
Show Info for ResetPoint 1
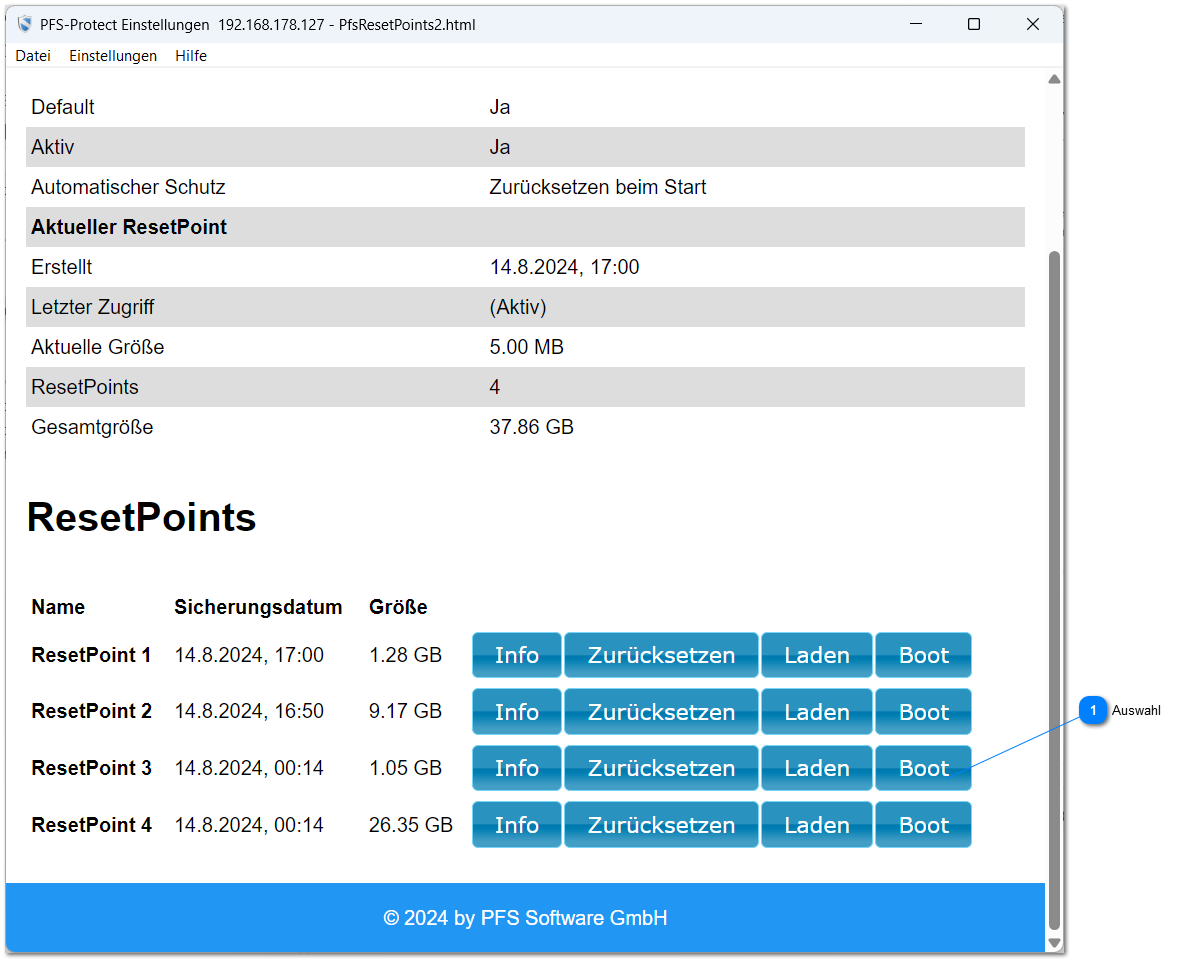pyautogui.click(x=516, y=655)
